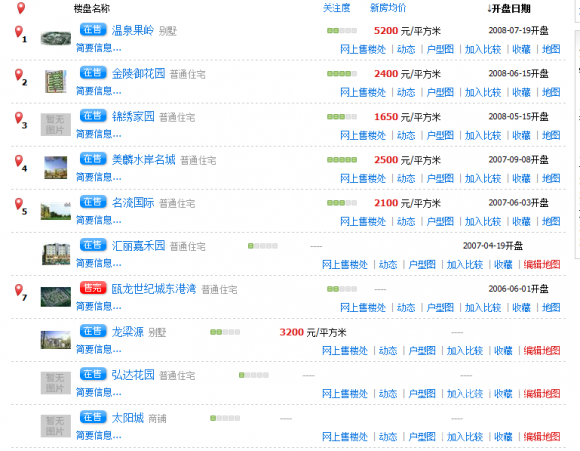Image resolution: width=580 pixels, height=451 pixels.
Task: Click map pin marker 3 for 锦绣家园
Action: (20, 120)
